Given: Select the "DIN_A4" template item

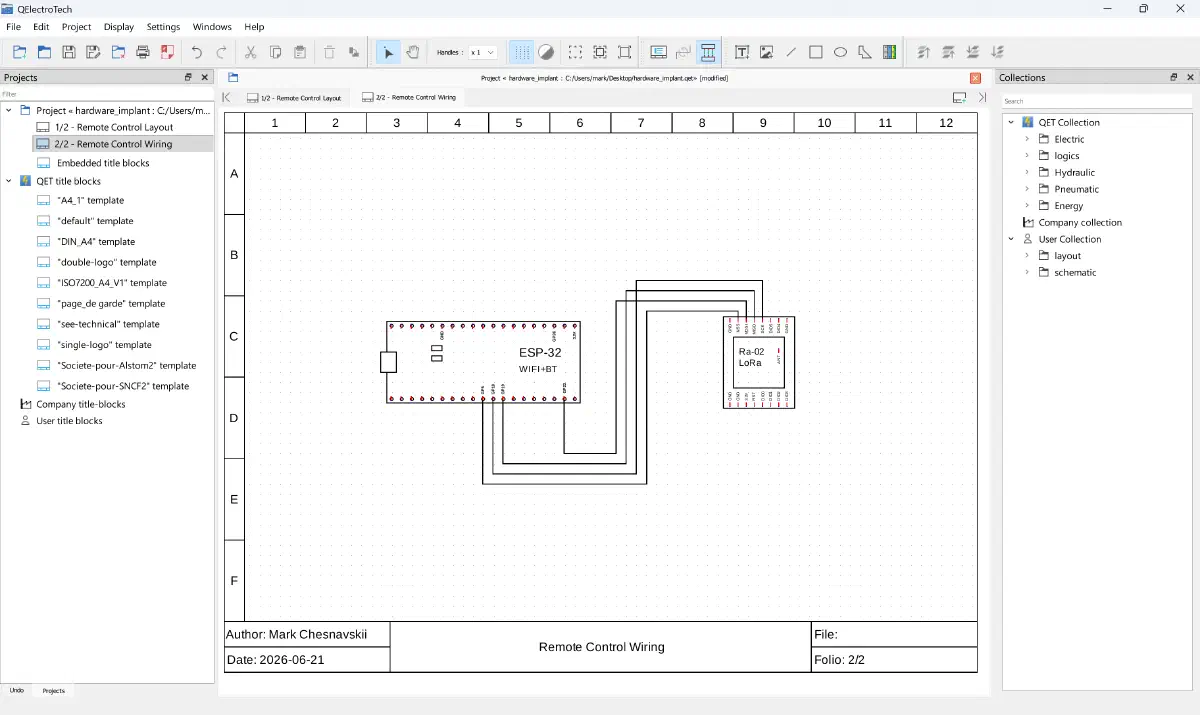Looking at the screenshot, I should tap(96, 242).
